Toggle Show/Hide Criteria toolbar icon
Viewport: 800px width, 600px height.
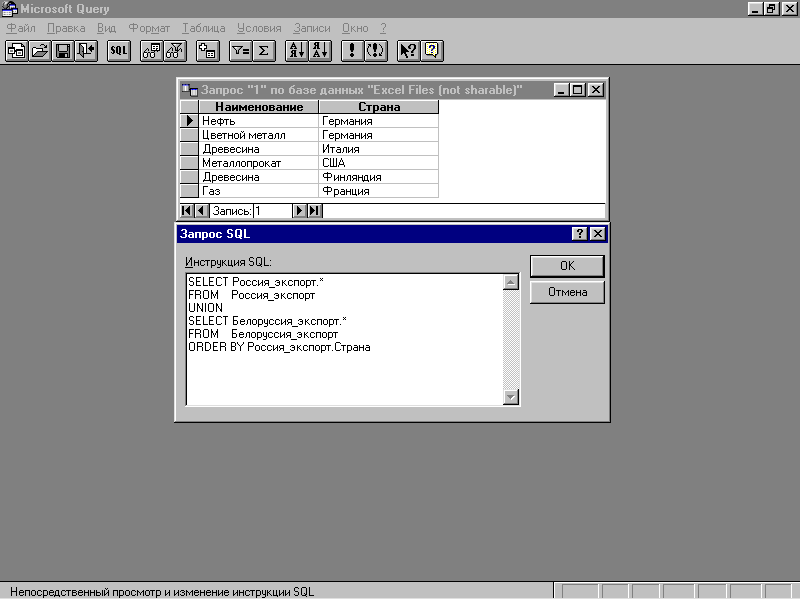[x=175, y=51]
